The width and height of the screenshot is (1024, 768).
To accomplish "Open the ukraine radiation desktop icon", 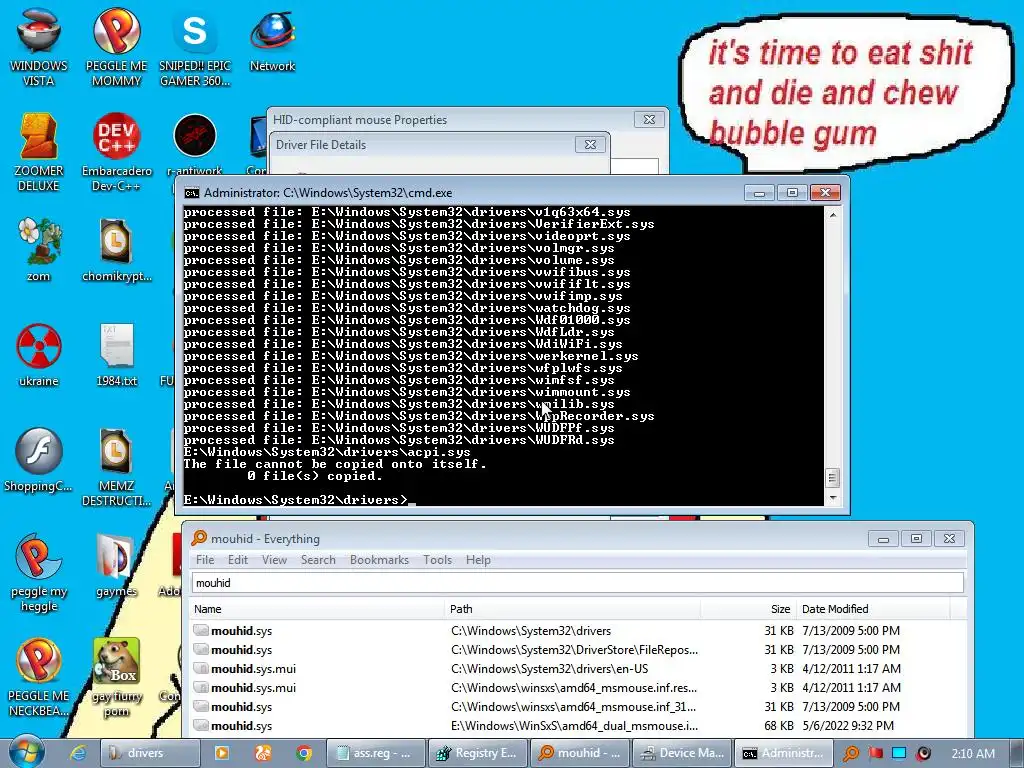I will pos(39,354).
